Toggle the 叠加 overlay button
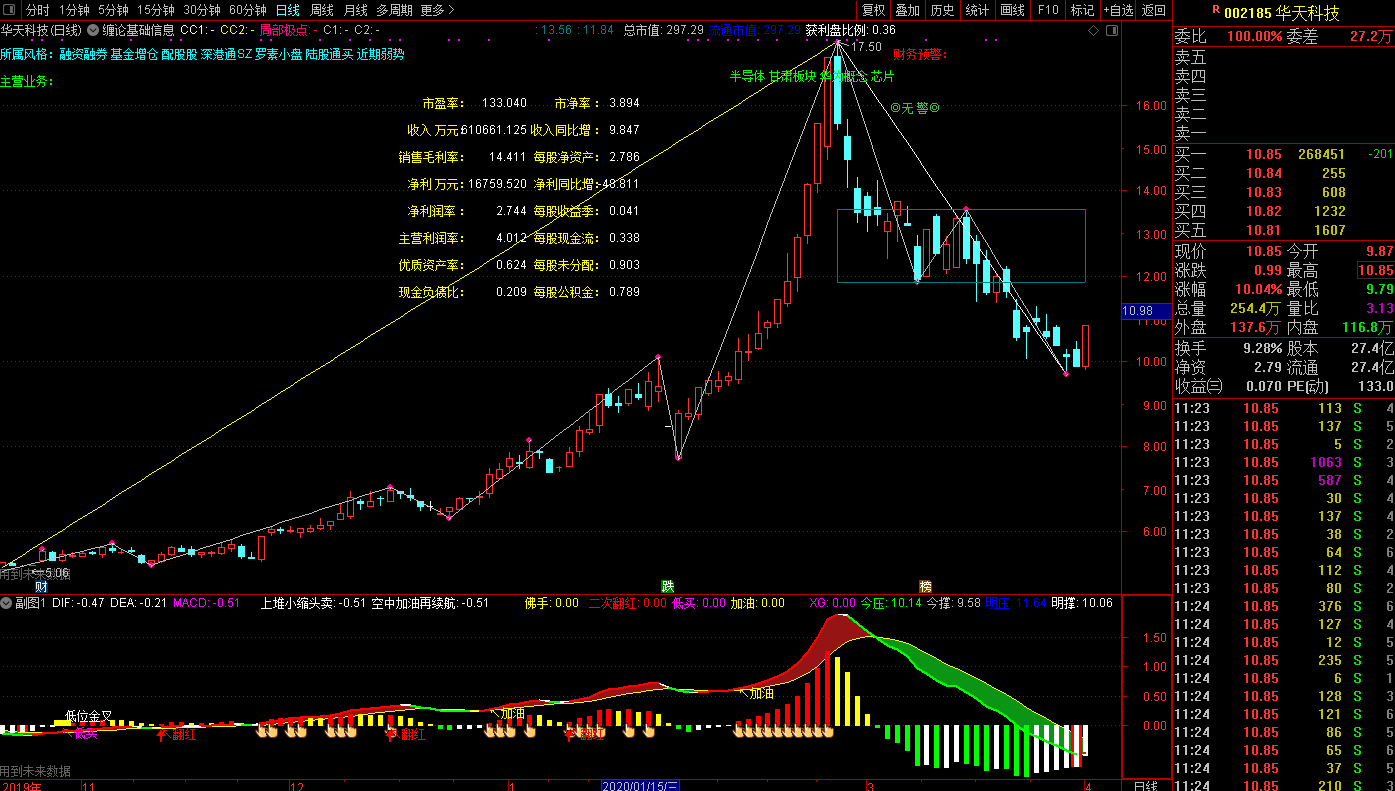 (x=908, y=10)
